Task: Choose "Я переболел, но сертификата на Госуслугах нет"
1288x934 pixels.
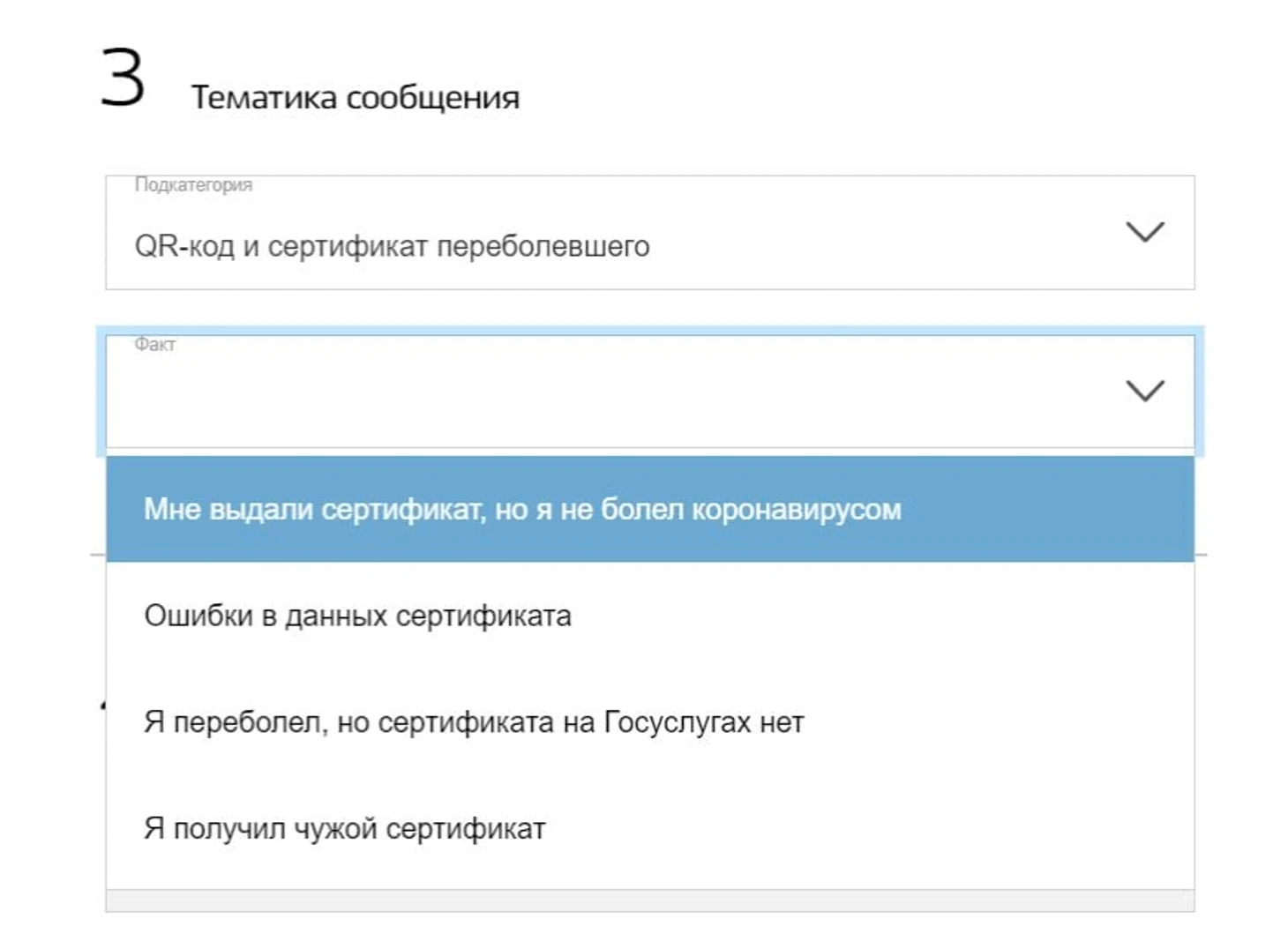Action: 474,722
